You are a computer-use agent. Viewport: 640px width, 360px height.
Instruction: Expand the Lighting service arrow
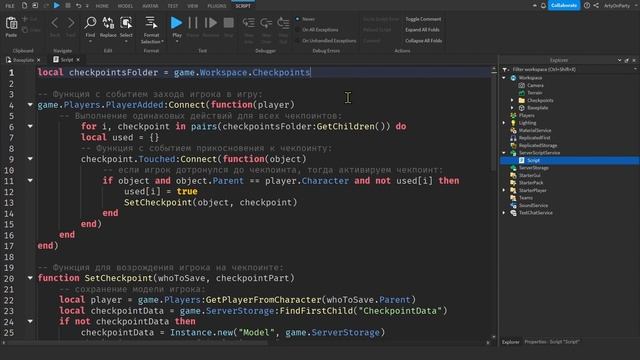[504, 123]
